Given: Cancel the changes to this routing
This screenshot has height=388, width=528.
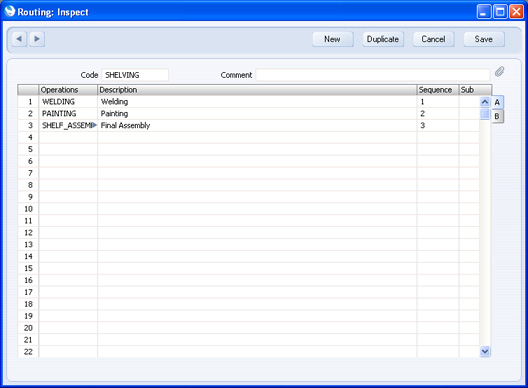Looking at the screenshot, I should click(x=433, y=39).
